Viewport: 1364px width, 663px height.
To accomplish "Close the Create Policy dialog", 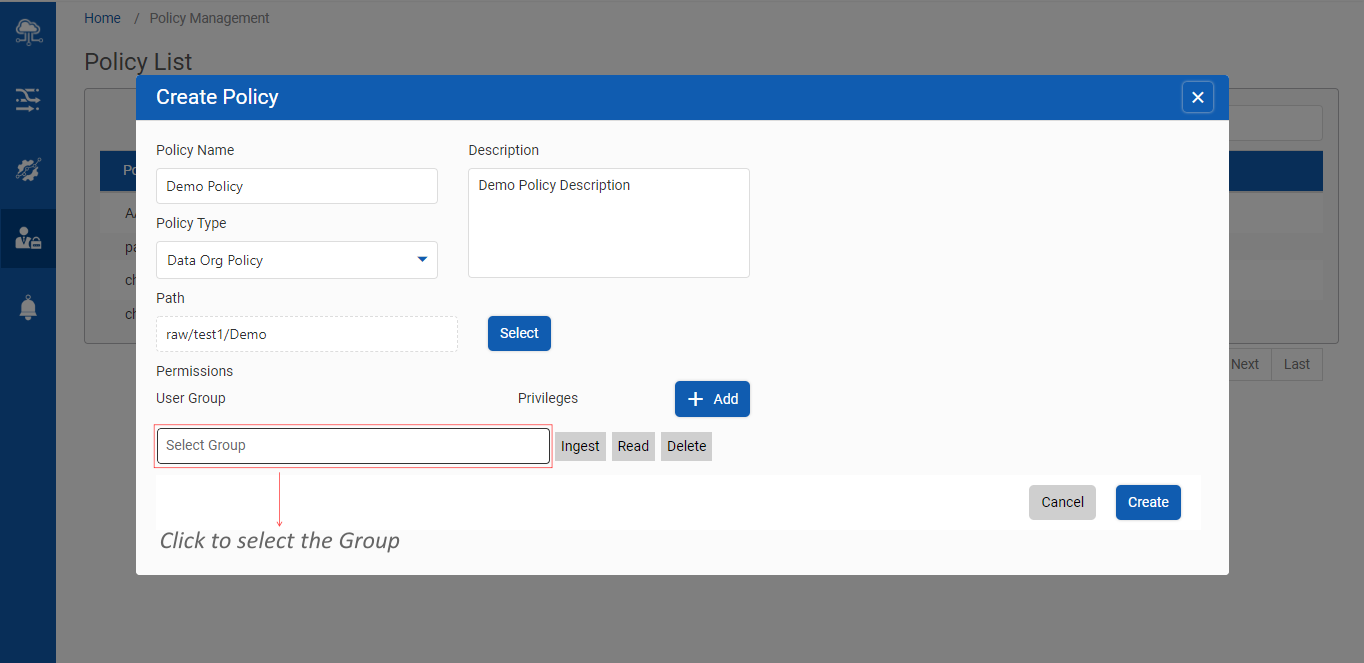I will coord(1197,97).
